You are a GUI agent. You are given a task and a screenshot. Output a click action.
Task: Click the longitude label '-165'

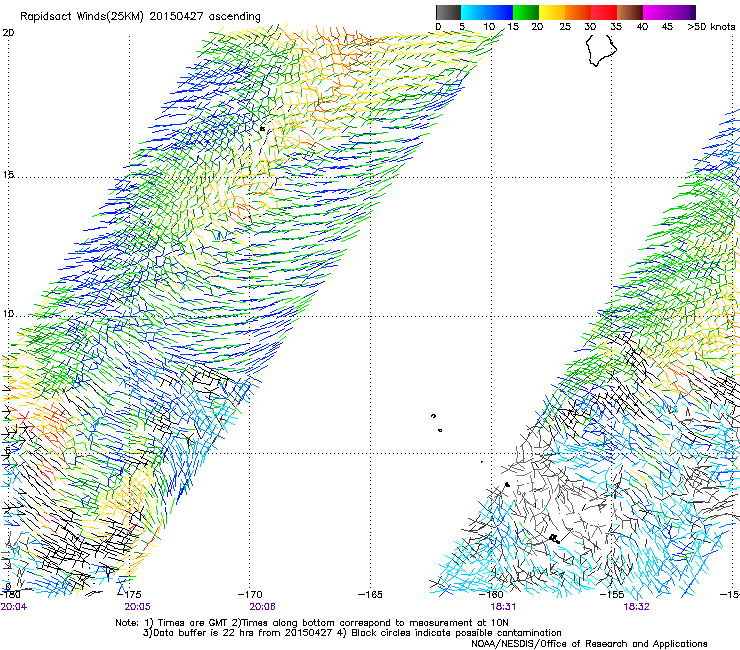pos(370,594)
